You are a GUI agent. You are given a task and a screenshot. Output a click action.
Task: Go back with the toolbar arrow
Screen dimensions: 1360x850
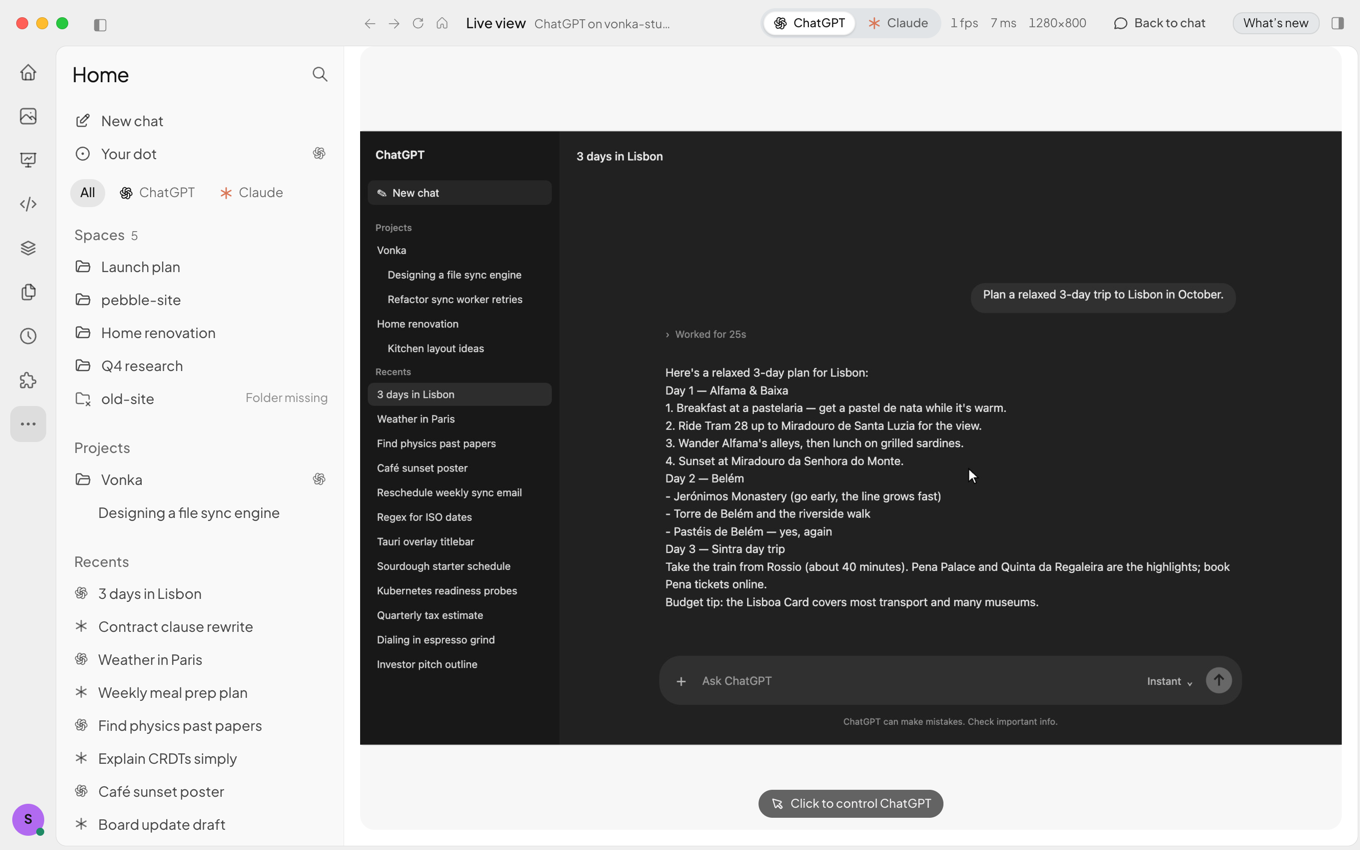tap(370, 23)
